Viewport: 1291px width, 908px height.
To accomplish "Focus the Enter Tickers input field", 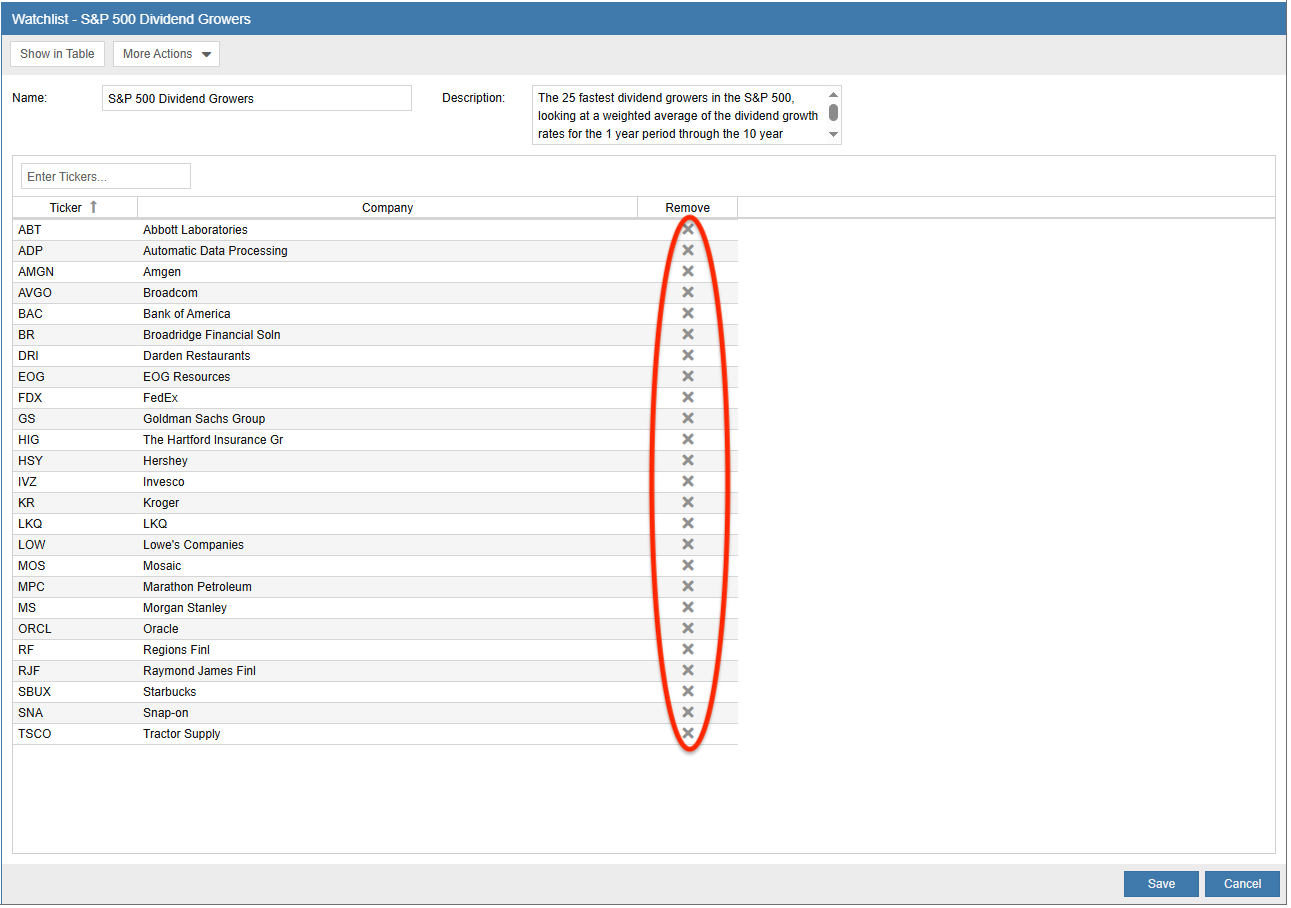I will pos(106,176).
